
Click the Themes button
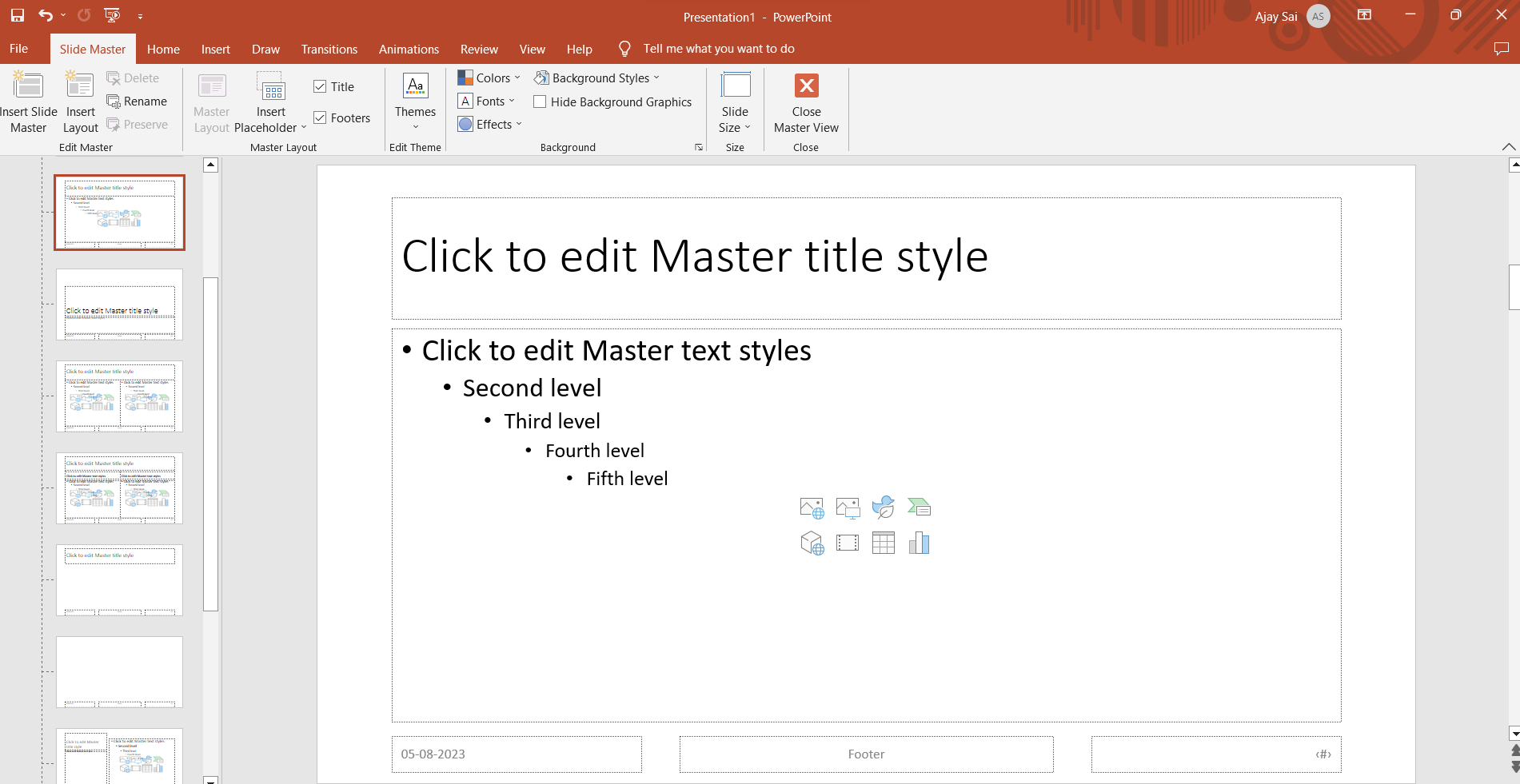coord(415,100)
